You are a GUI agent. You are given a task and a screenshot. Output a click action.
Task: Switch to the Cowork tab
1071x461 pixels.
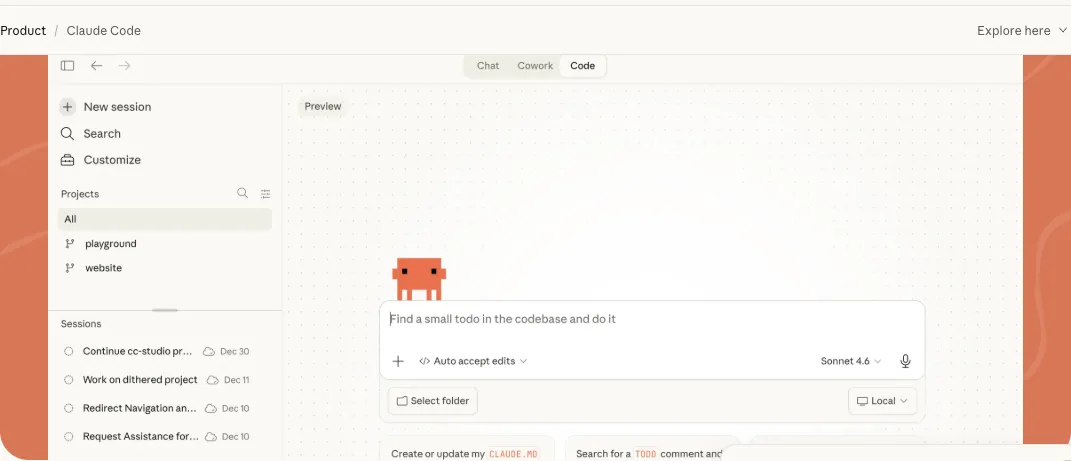(x=535, y=66)
